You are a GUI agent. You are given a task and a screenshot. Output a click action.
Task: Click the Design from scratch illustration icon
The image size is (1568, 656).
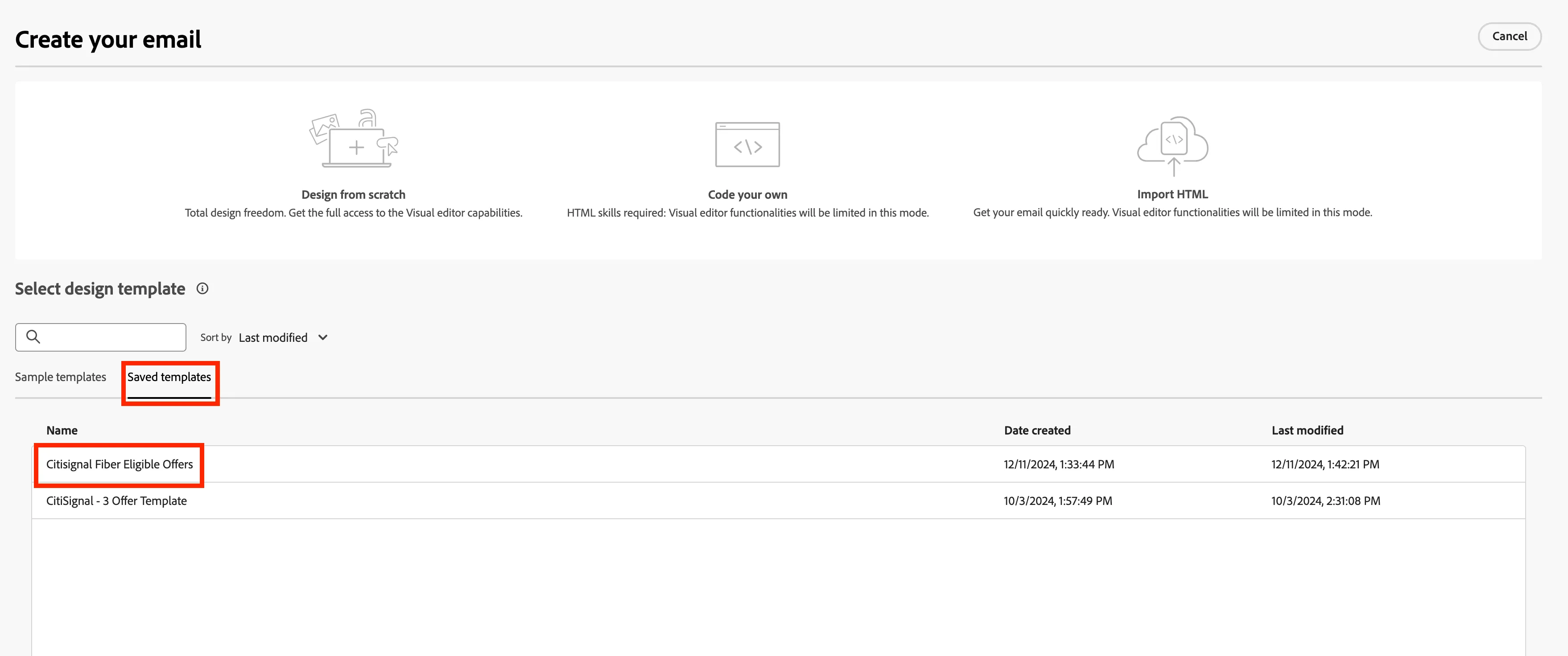(x=354, y=139)
